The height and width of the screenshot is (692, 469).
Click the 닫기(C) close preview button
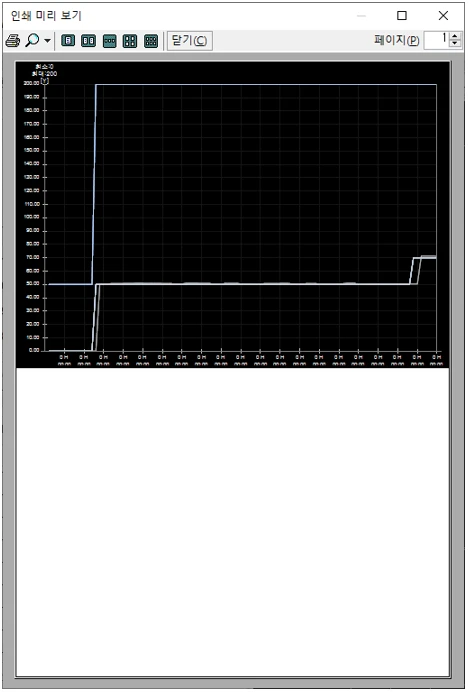(x=190, y=41)
